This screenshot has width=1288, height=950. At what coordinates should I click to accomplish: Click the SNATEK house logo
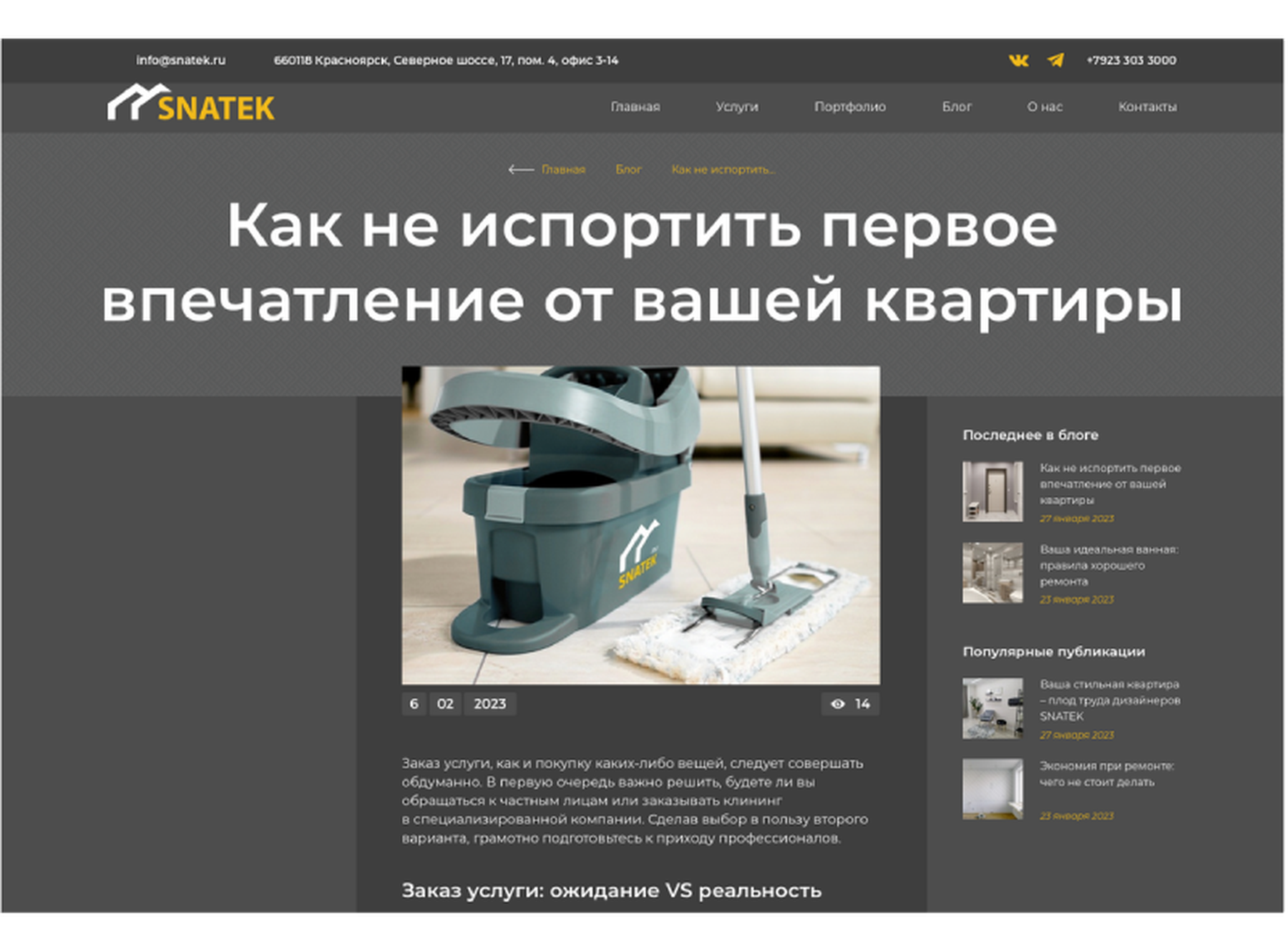click(191, 104)
